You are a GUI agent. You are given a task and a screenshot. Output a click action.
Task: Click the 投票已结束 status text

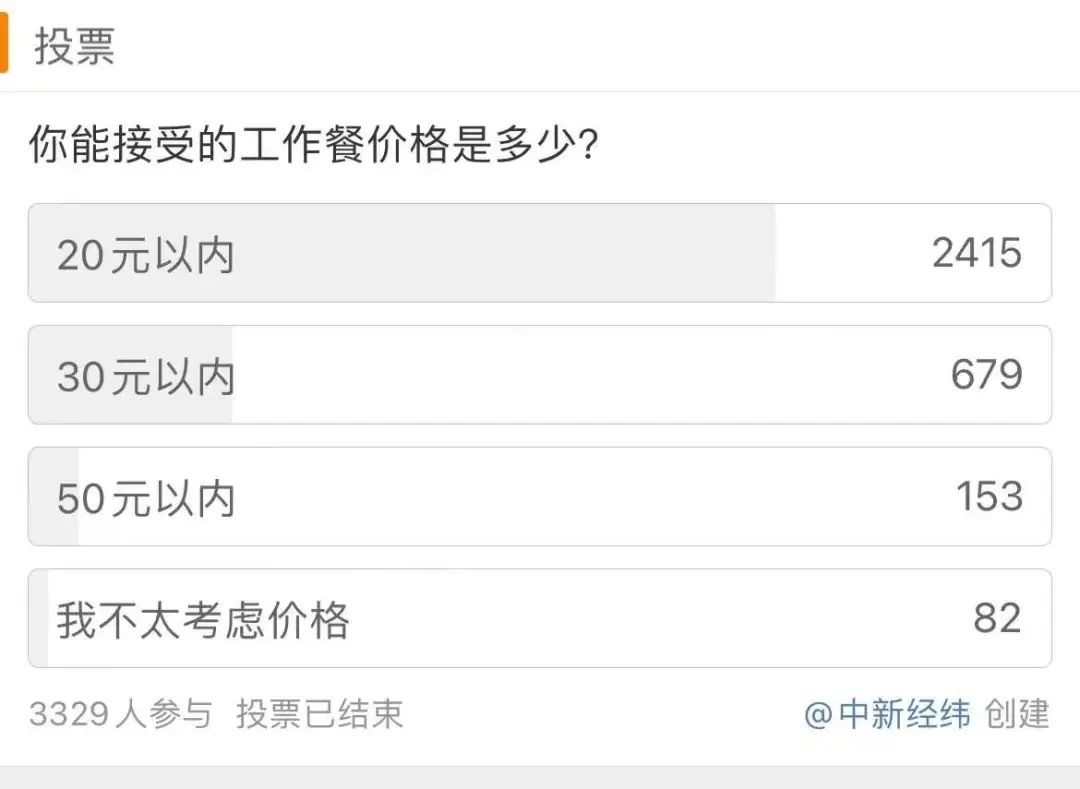click(x=320, y=714)
